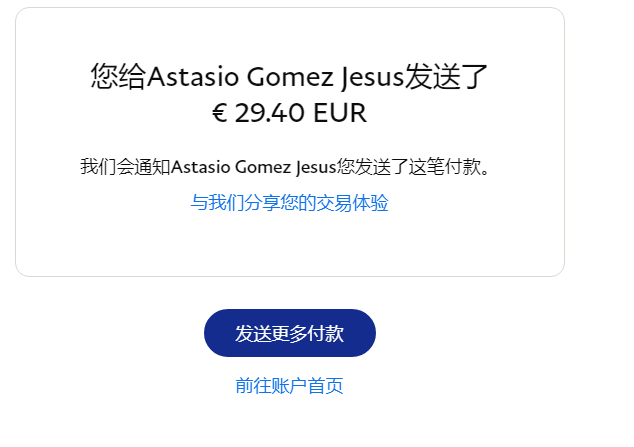The height and width of the screenshot is (447, 634).
Task: Click the € 29.40 EUR payment amount
Action: coord(290,113)
